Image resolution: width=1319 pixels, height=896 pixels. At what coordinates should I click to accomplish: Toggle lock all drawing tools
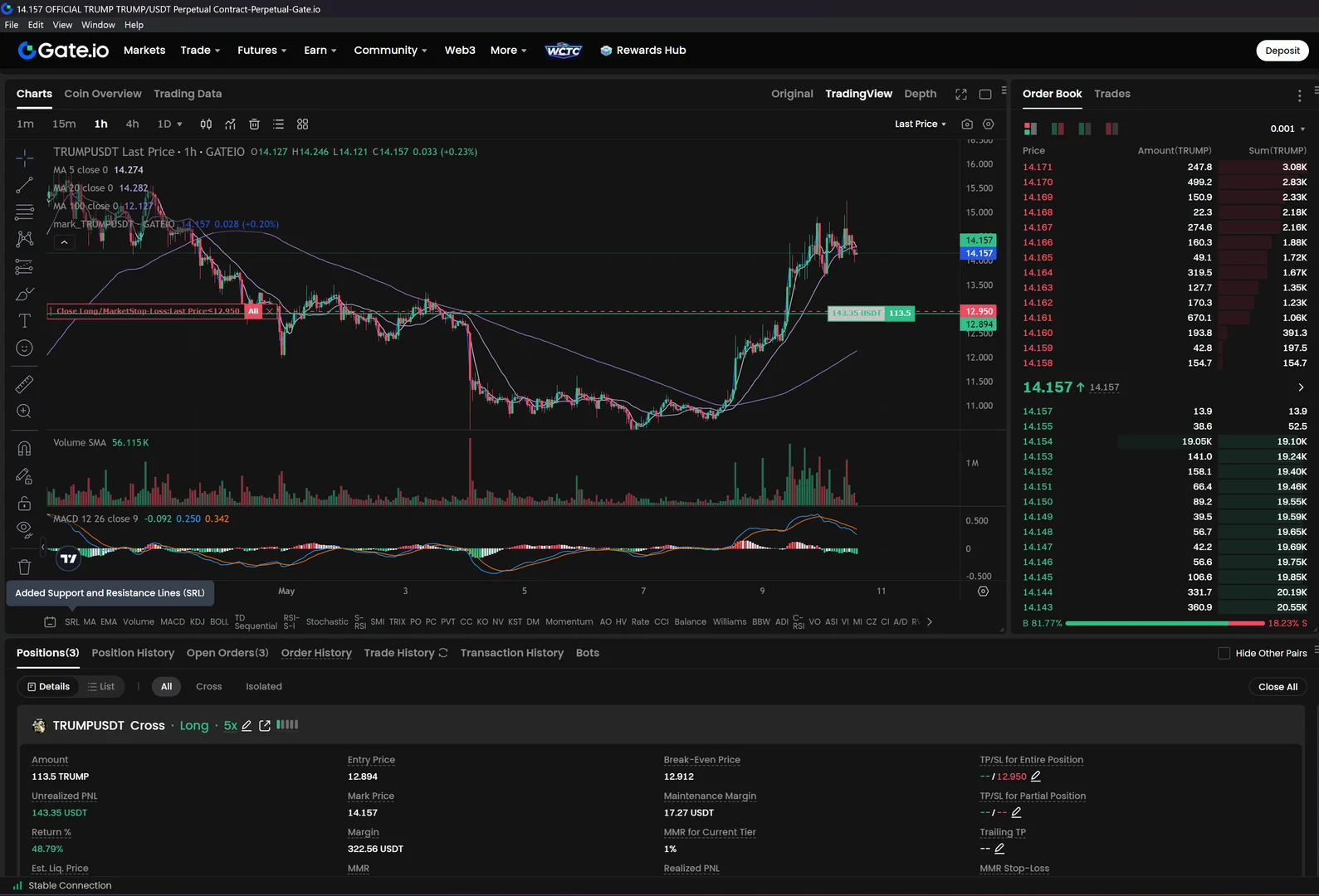tap(25, 504)
